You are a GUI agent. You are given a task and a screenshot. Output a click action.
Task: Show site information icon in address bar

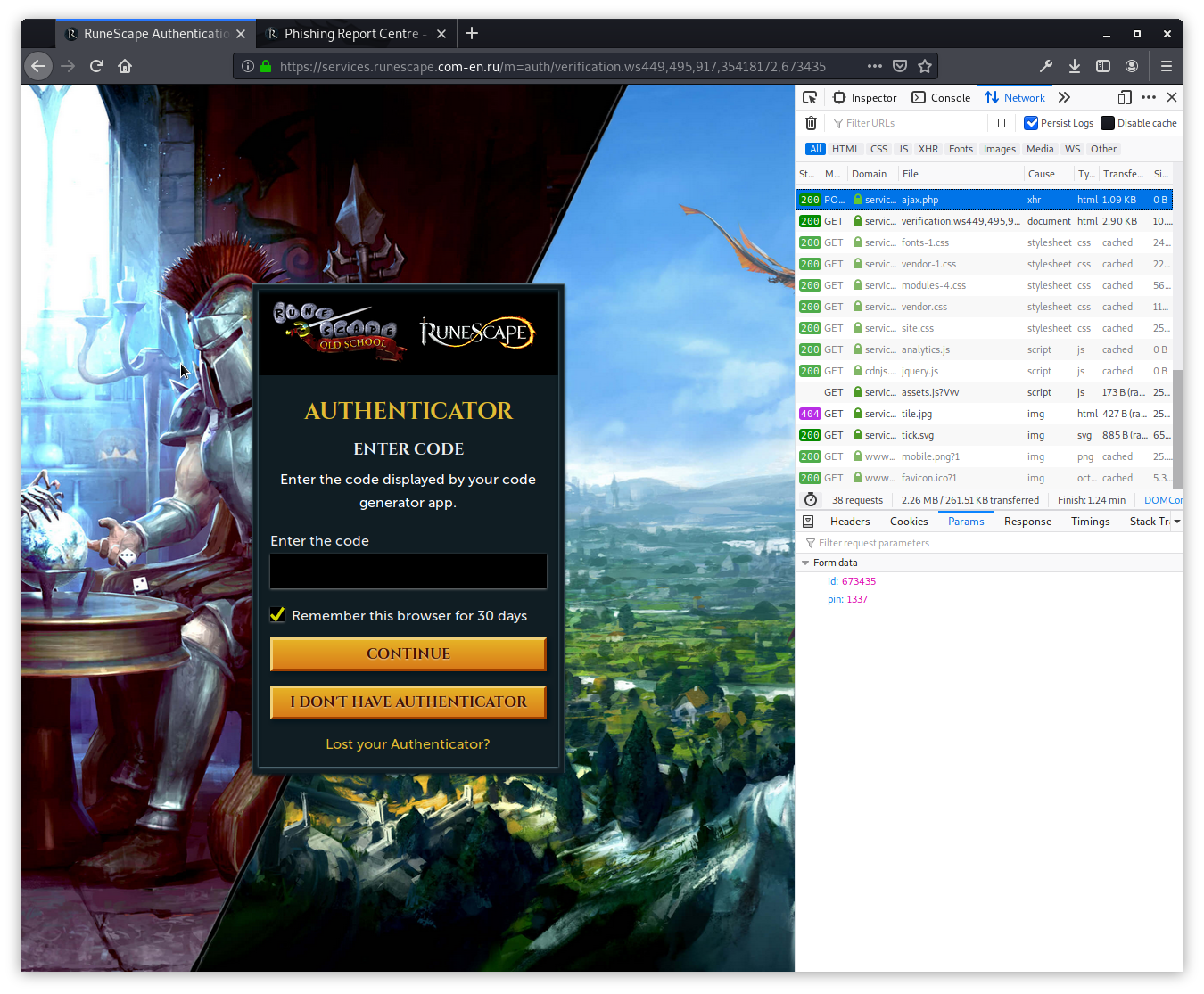pyautogui.click(x=248, y=66)
